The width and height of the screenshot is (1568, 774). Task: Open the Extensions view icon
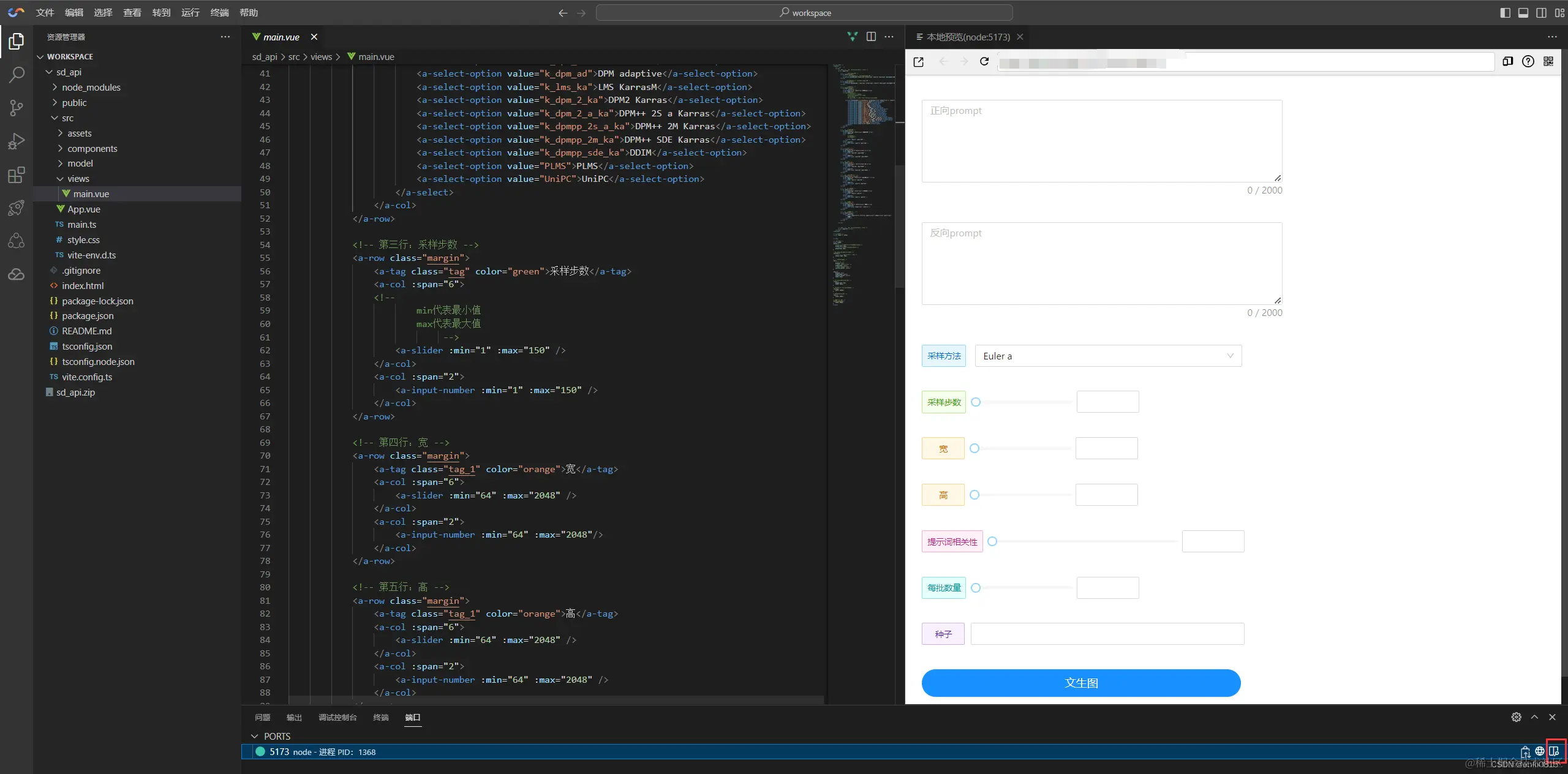click(x=17, y=175)
